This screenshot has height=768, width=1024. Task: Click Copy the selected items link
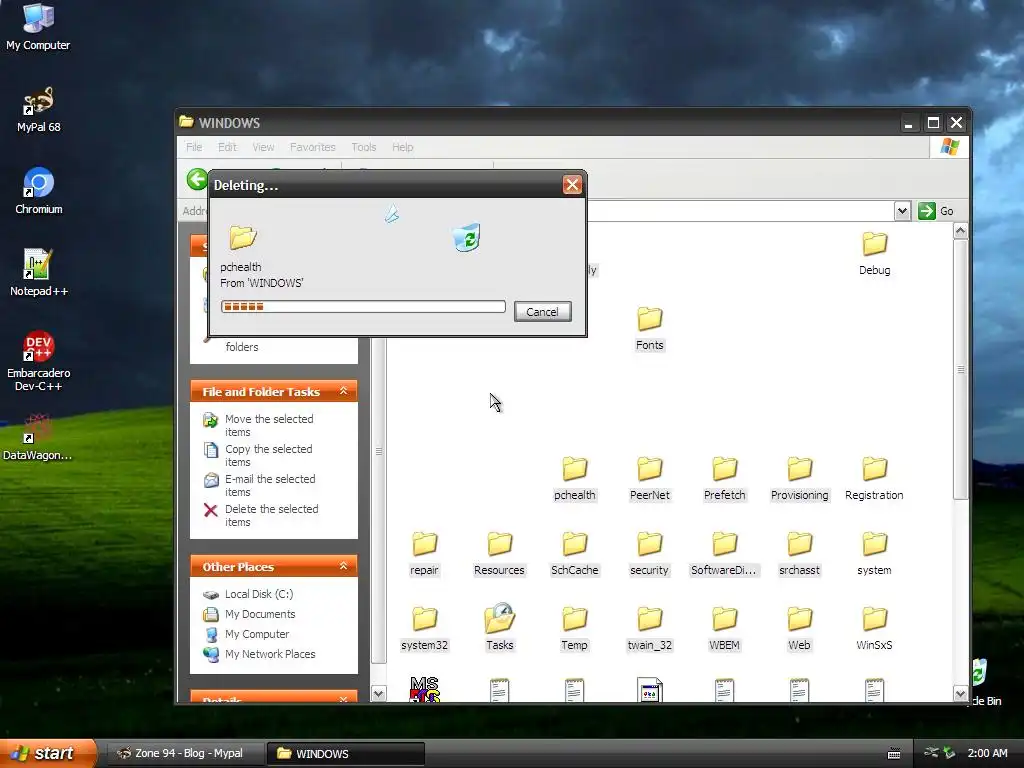(x=268, y=455)
